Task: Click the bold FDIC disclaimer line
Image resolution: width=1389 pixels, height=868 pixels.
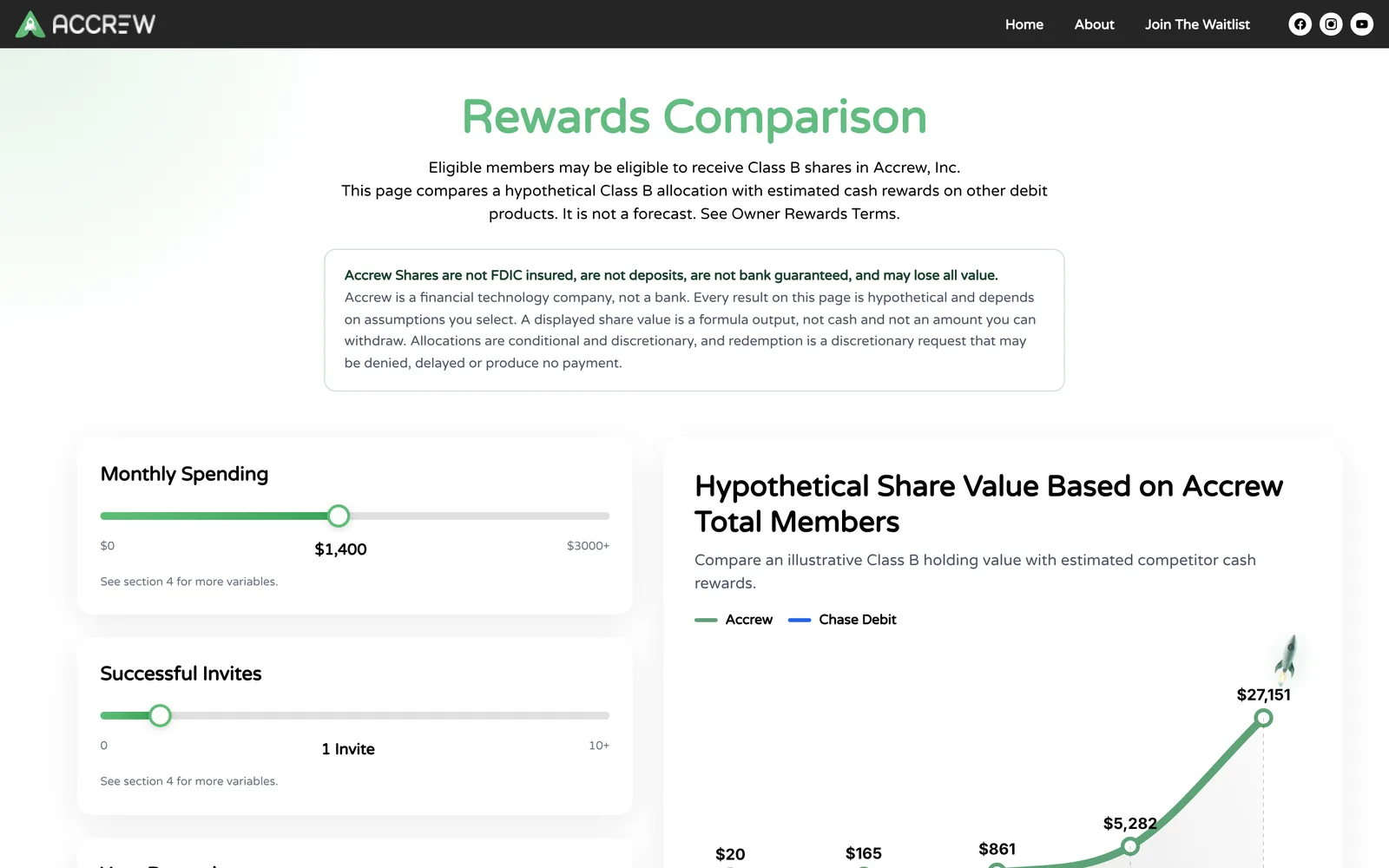Action: pos(671,275)
